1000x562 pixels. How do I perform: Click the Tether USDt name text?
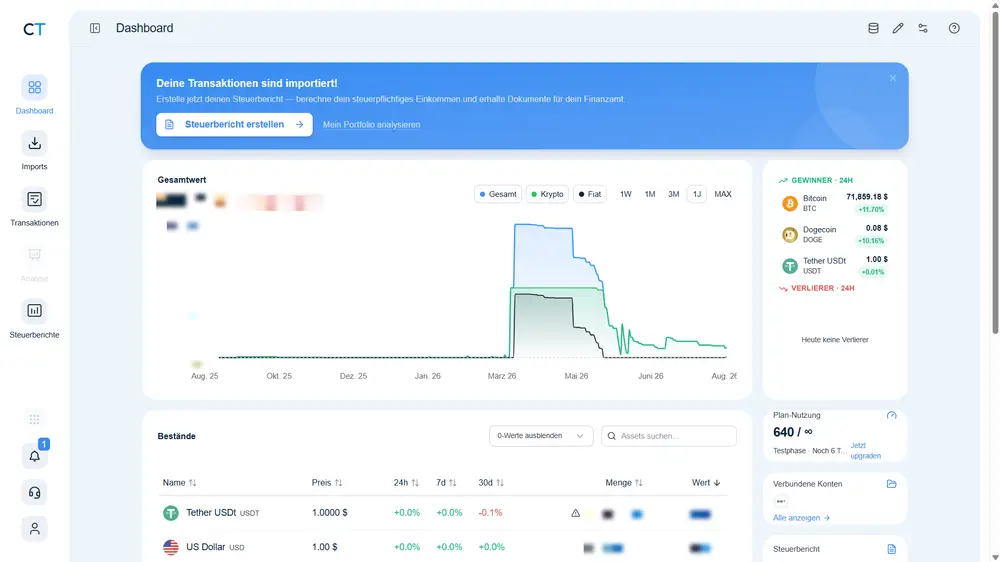tap(211, 512)
